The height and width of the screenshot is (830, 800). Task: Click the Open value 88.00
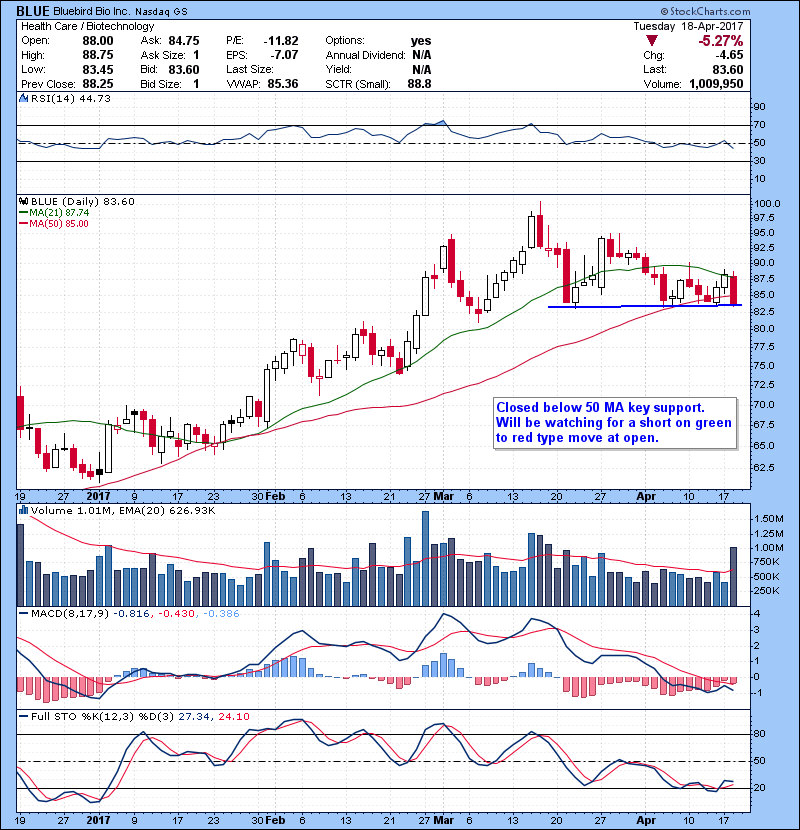tap(98, 41)
